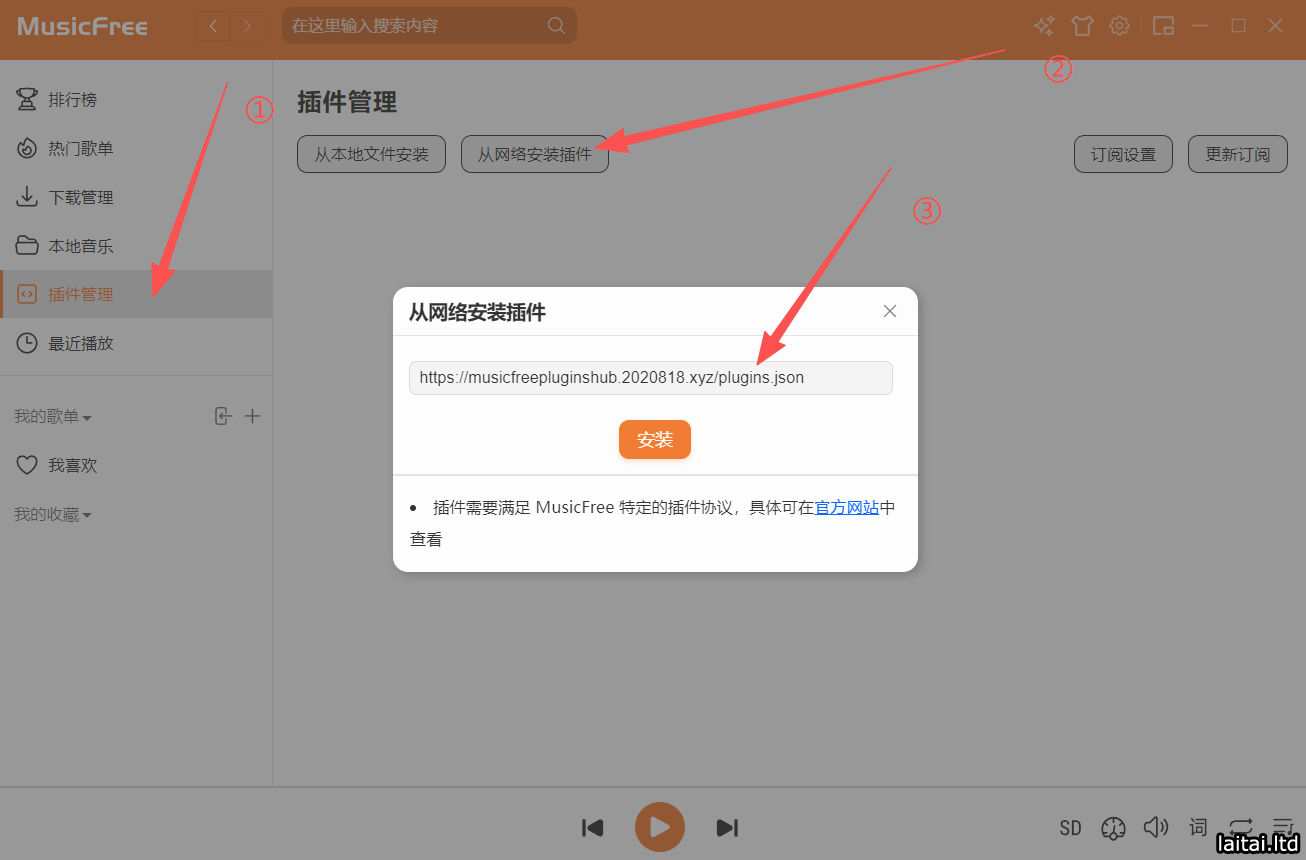Screen dimensions: 1306x860
Task: Click the volume speaker icon
Action: click(1156, 827)
